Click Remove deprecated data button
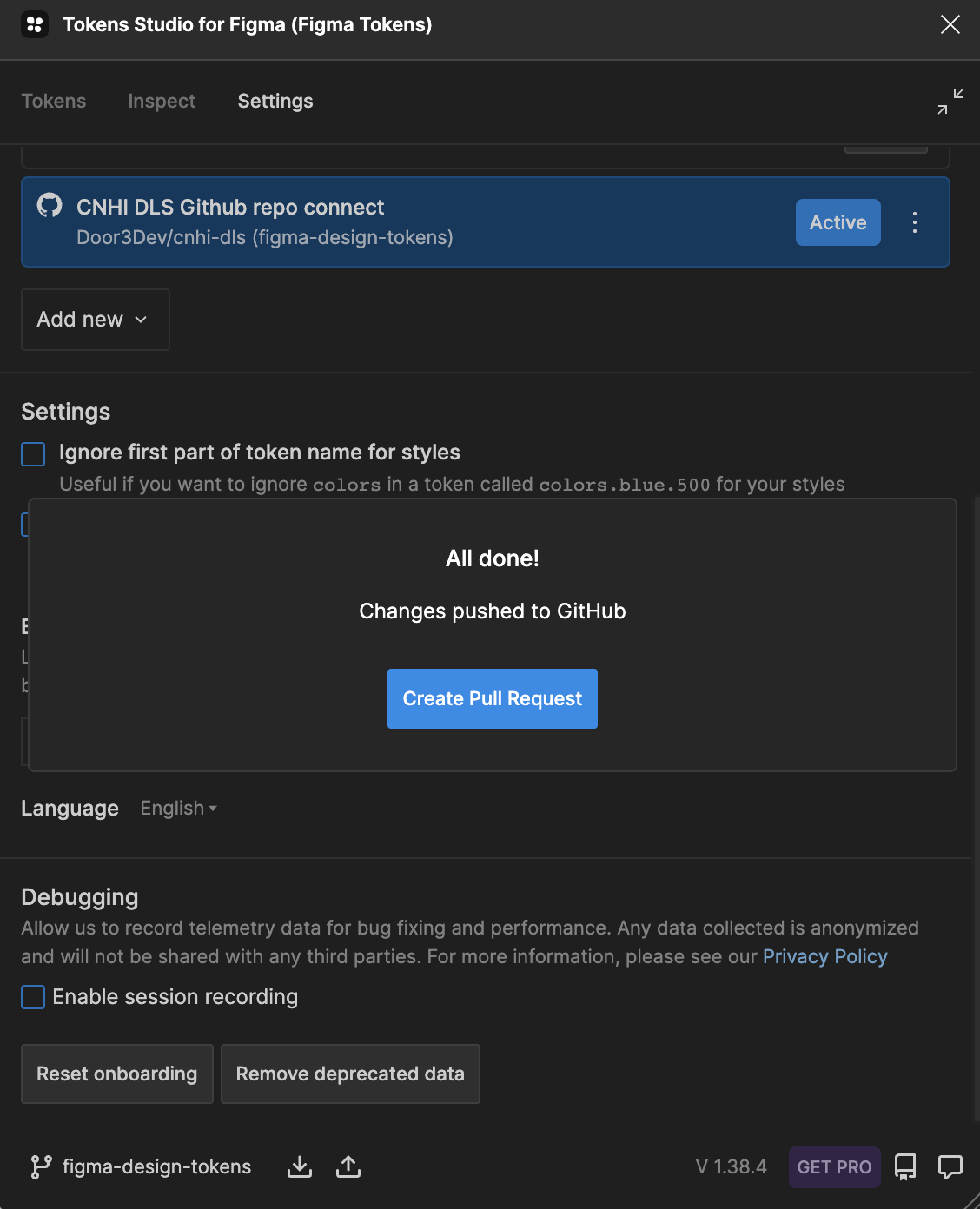 point(350,1074)
